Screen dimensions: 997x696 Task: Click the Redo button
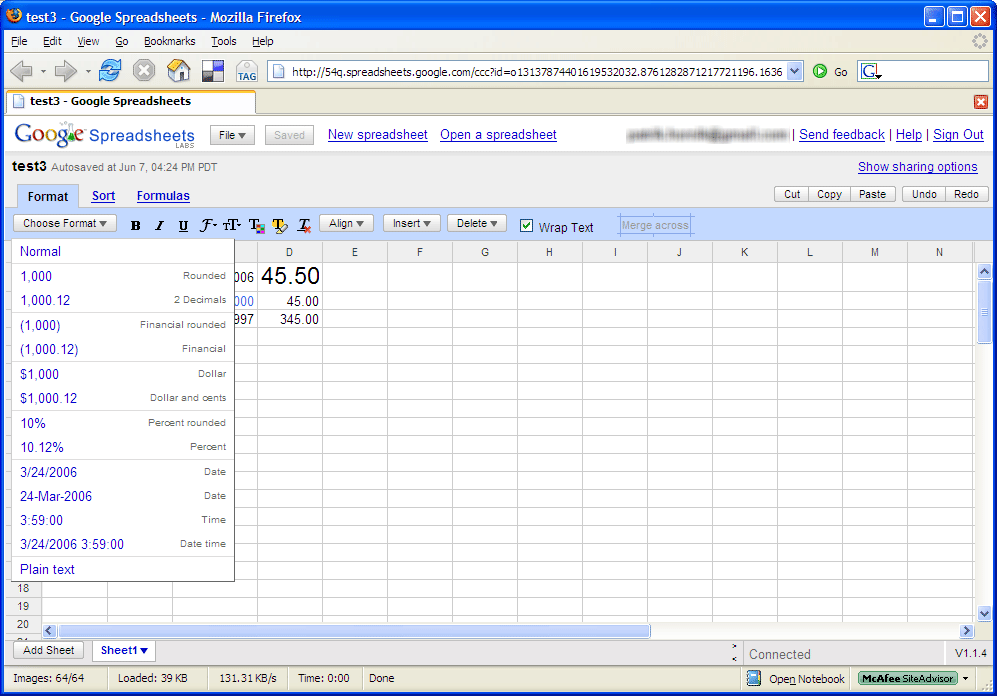(x=966, y=194)
